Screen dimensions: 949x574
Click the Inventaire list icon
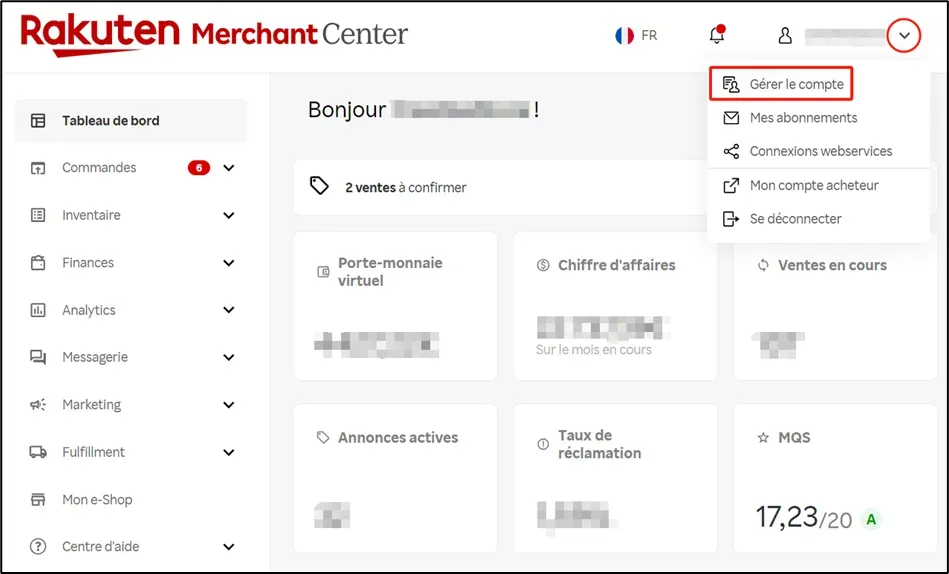(x=38, y=215)
